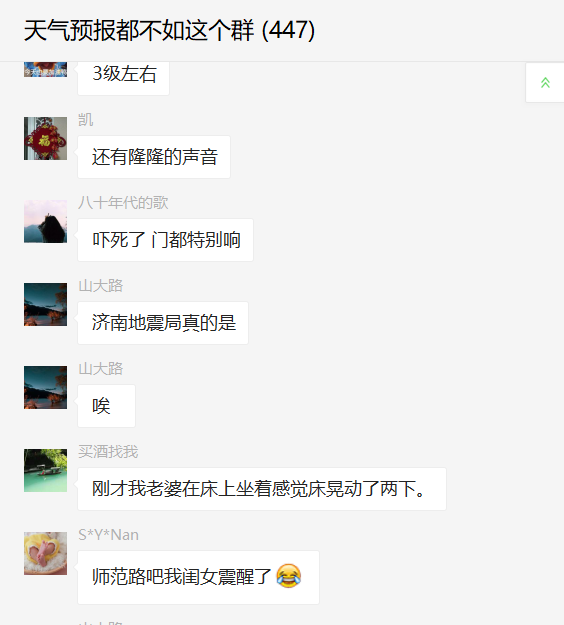The height and width of the screenshot is (625, 564).
Task: Click the sender name 八十年代的歌
Action: point(123,202)
